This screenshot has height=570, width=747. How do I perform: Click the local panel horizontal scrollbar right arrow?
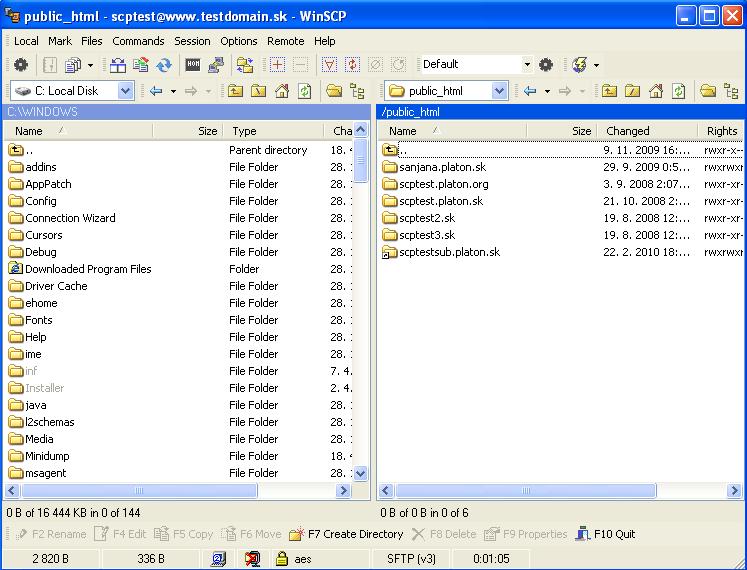tap(343, 490)
